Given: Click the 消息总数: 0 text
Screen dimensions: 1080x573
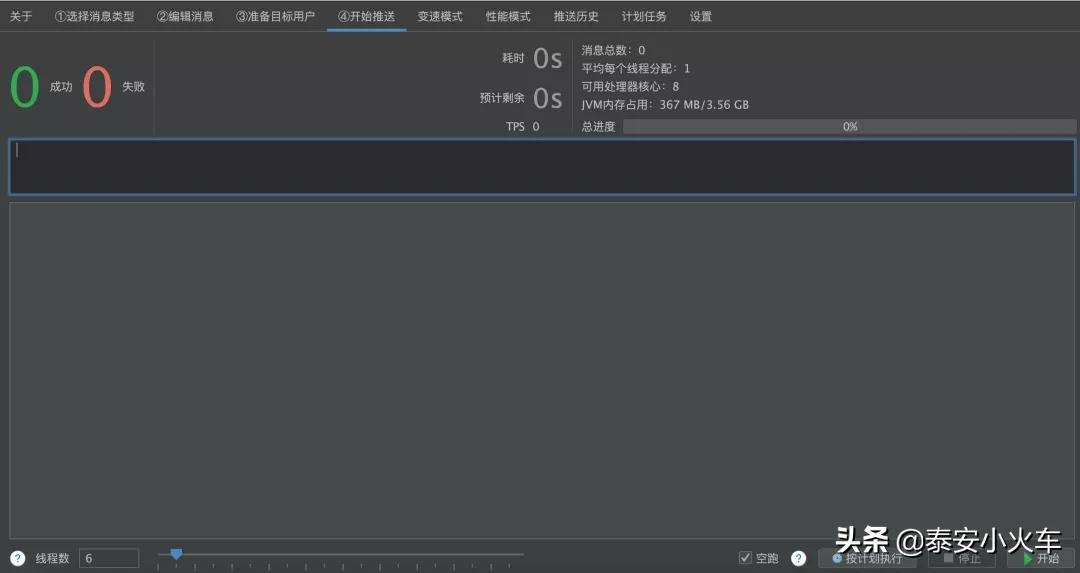Looking at the screenshot, I should [x=613, y=50].
